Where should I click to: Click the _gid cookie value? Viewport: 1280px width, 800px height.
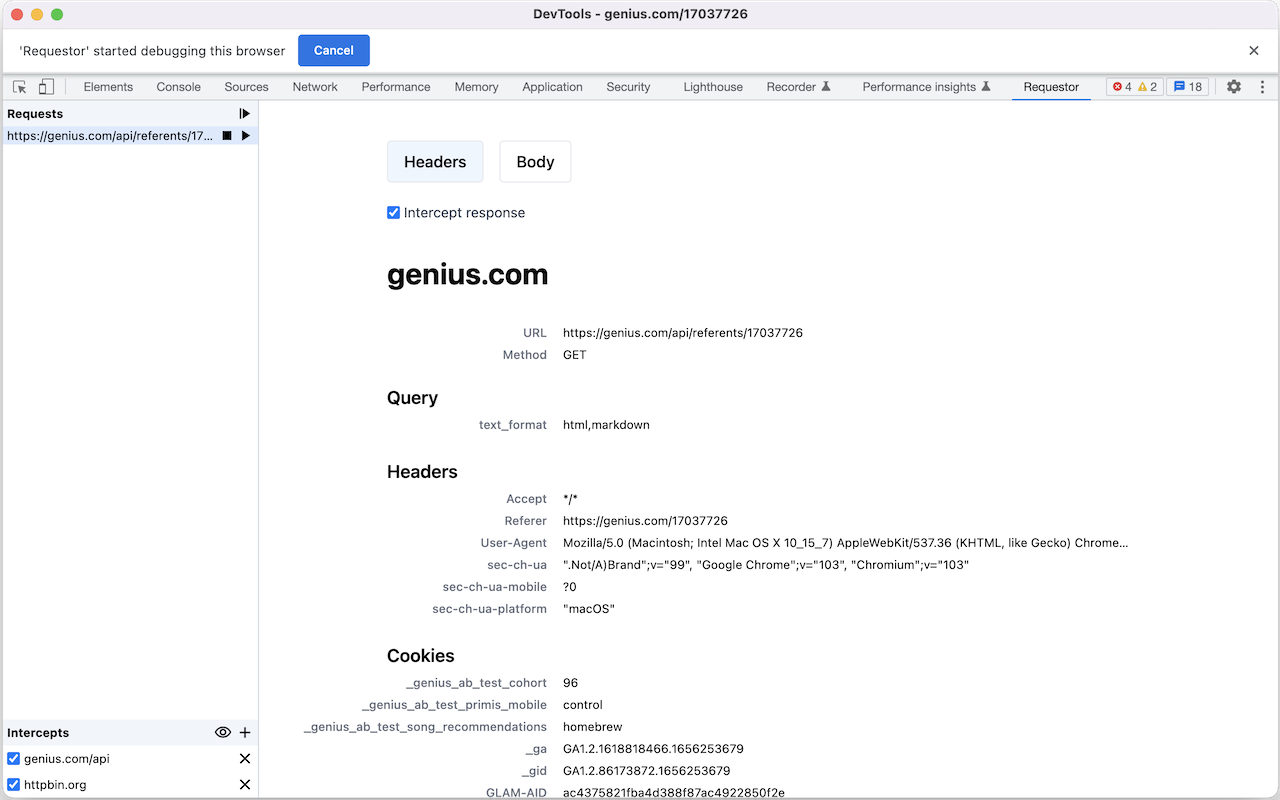pos(647,771)
